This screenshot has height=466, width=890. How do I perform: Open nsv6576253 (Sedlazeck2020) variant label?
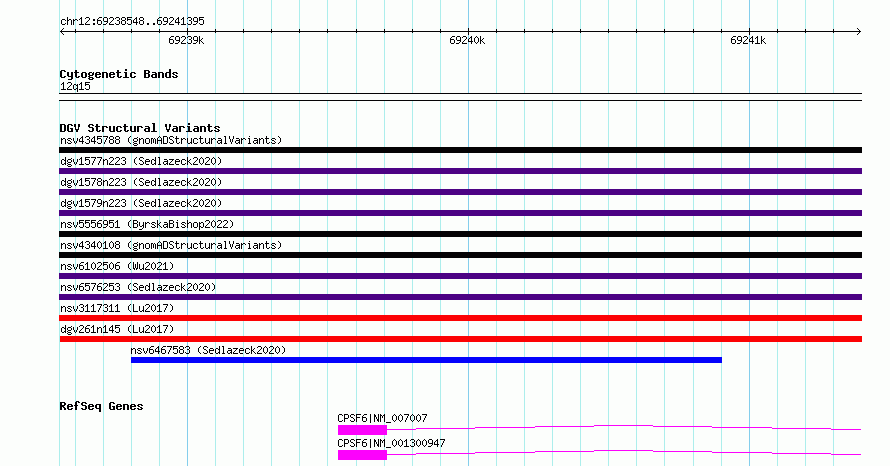click(138, 287)
